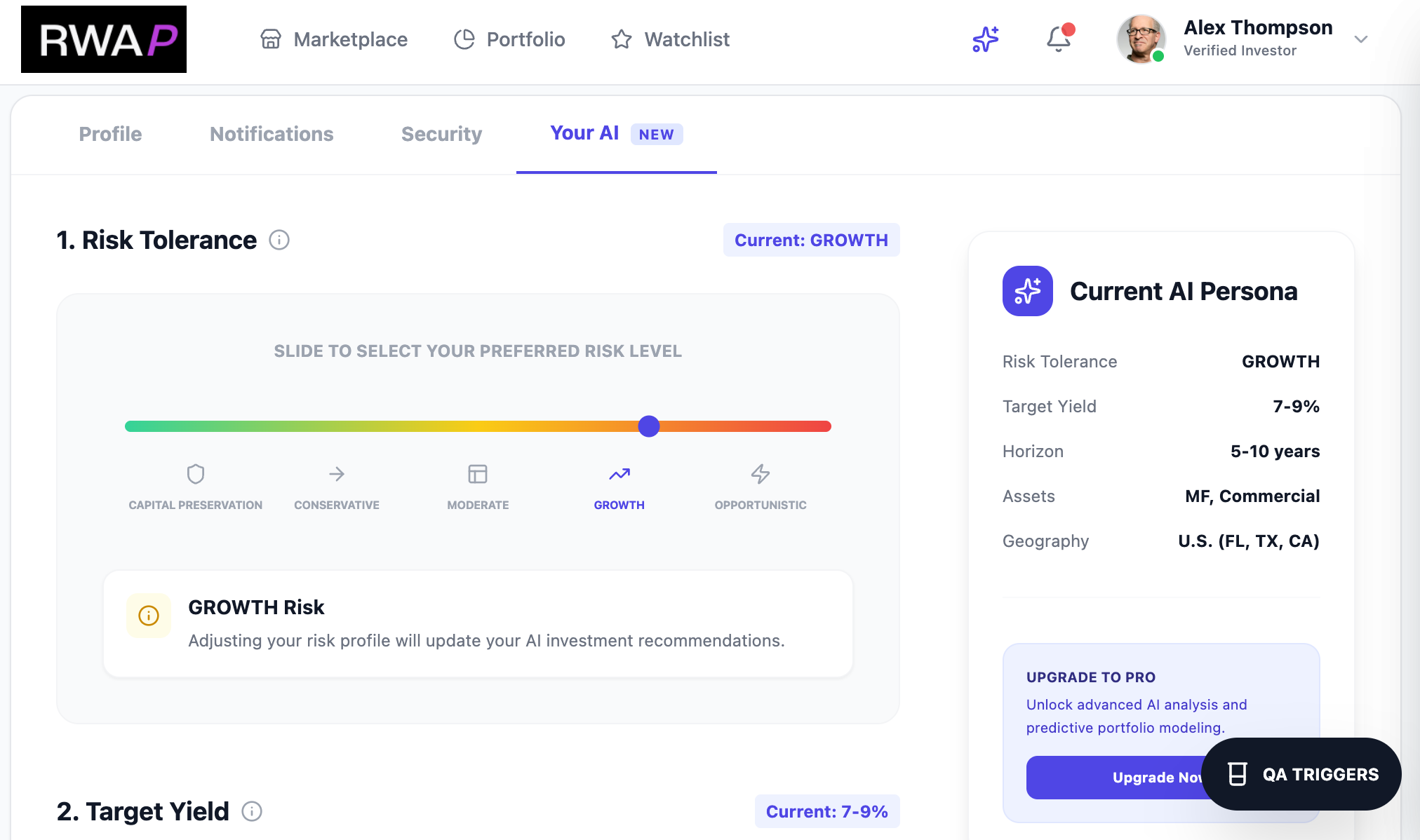Switch to the Profile tab

110,134
